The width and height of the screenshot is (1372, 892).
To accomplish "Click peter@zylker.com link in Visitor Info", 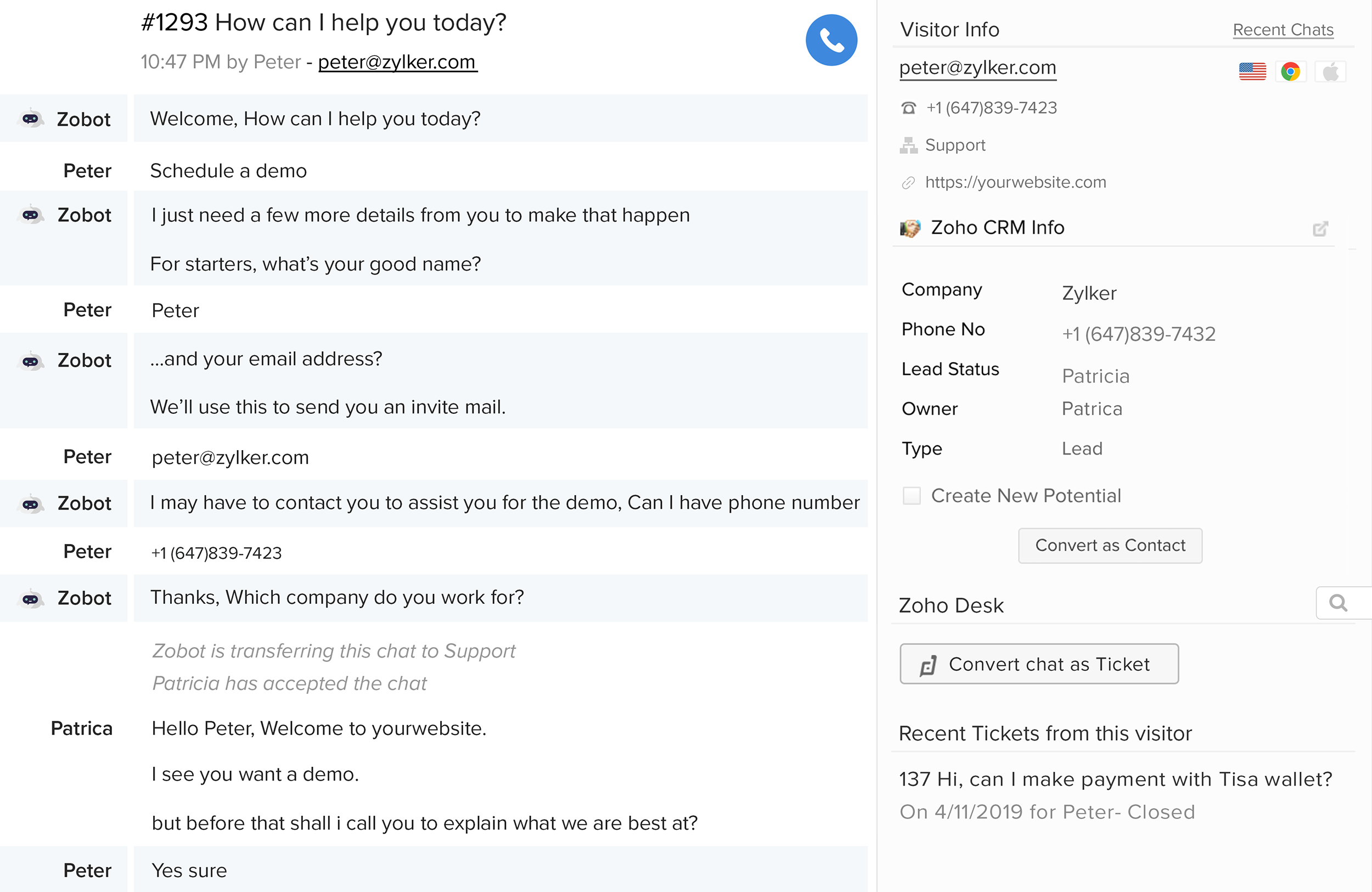I will pos(978,68).
